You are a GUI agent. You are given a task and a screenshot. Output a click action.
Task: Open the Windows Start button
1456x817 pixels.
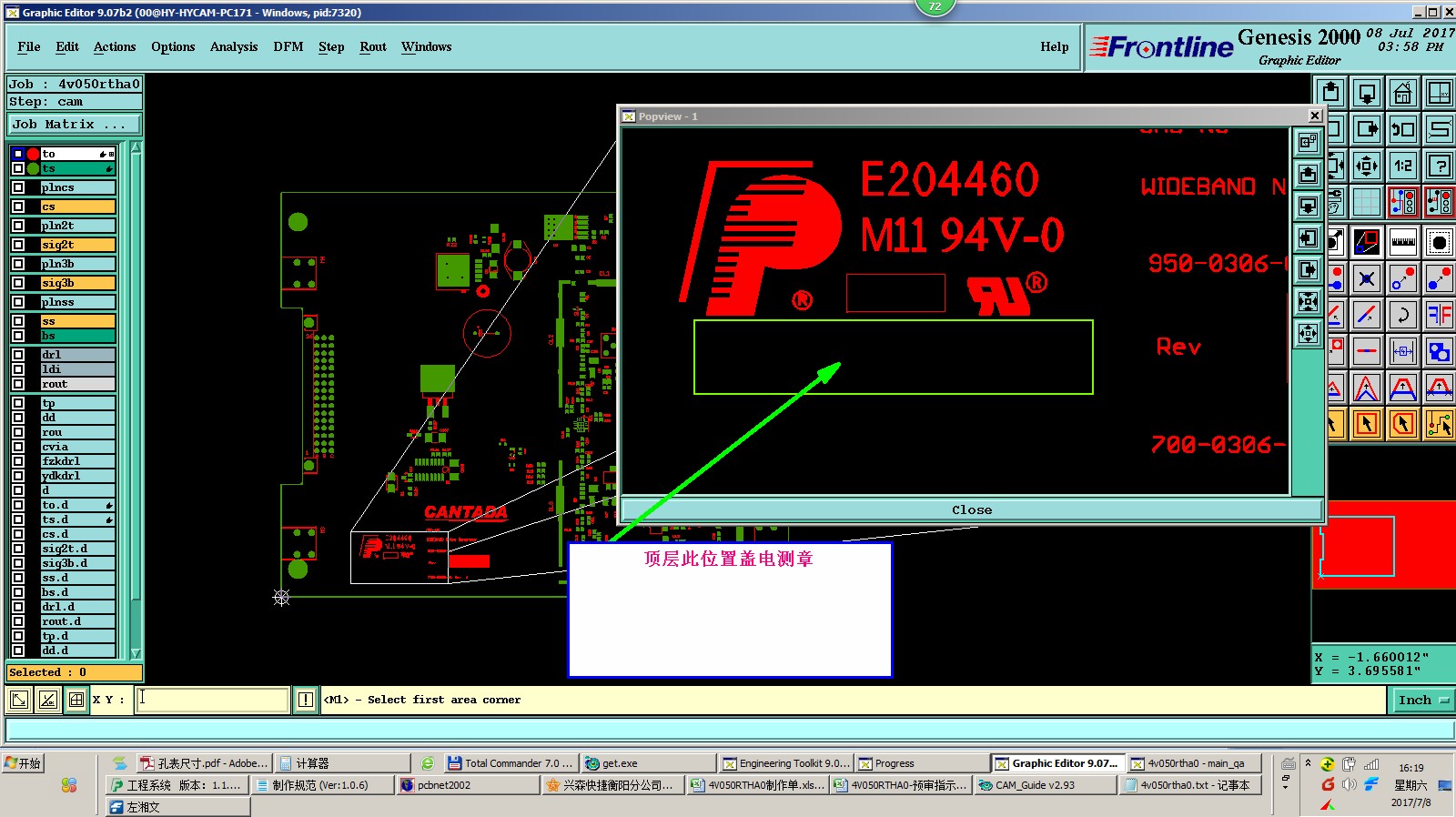[x=23, y=763]
